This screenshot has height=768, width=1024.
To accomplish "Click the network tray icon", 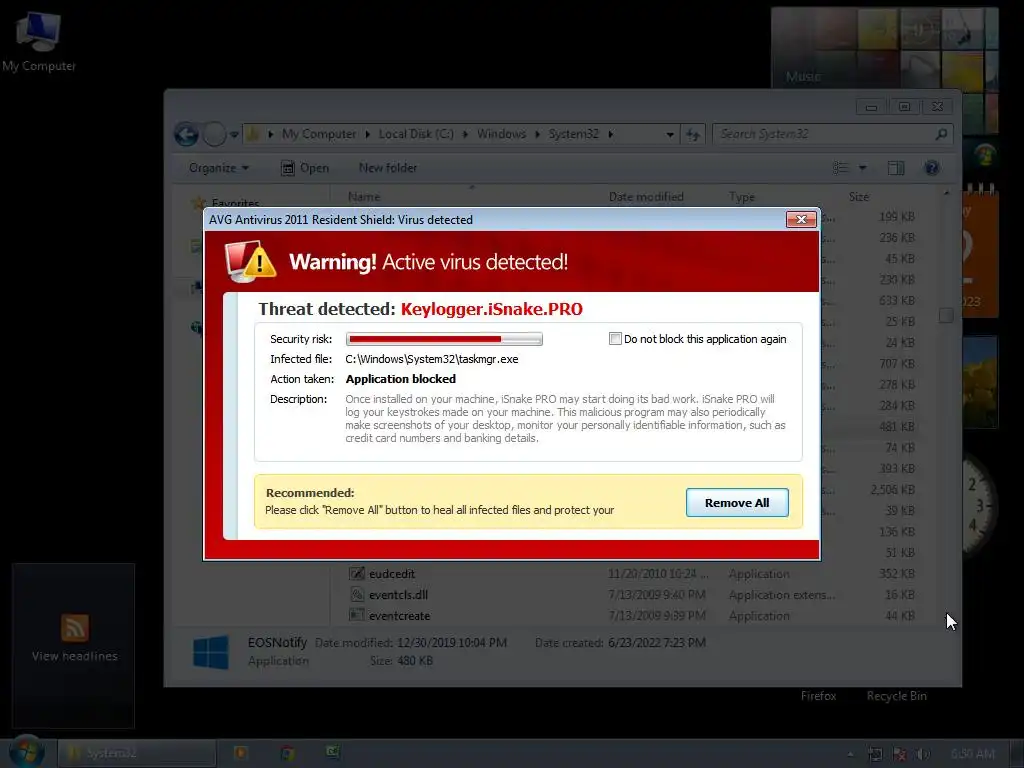I will (x=876, y=754).
